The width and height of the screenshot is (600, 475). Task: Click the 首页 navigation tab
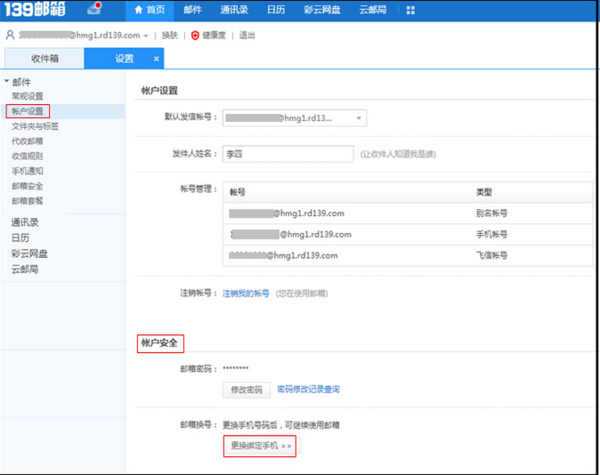[150, 10]
